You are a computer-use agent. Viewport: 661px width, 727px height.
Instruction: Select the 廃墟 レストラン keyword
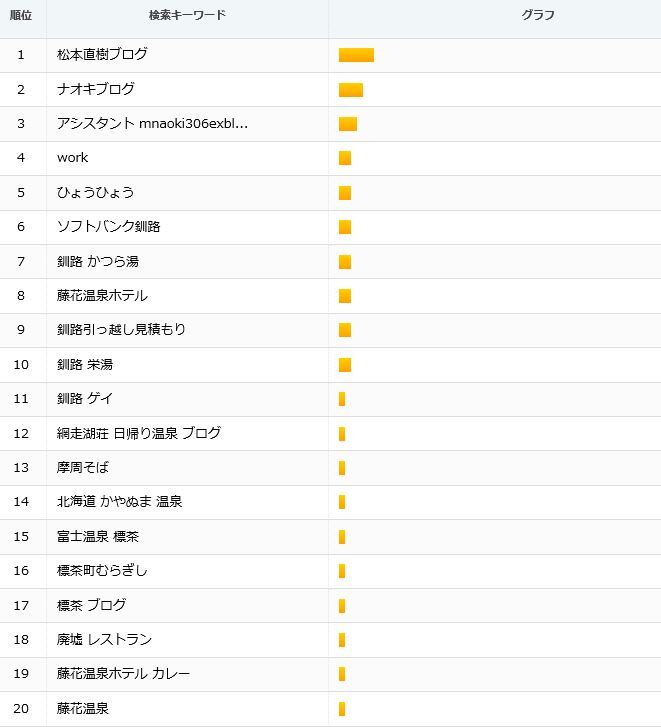click(x=104, y=639)
